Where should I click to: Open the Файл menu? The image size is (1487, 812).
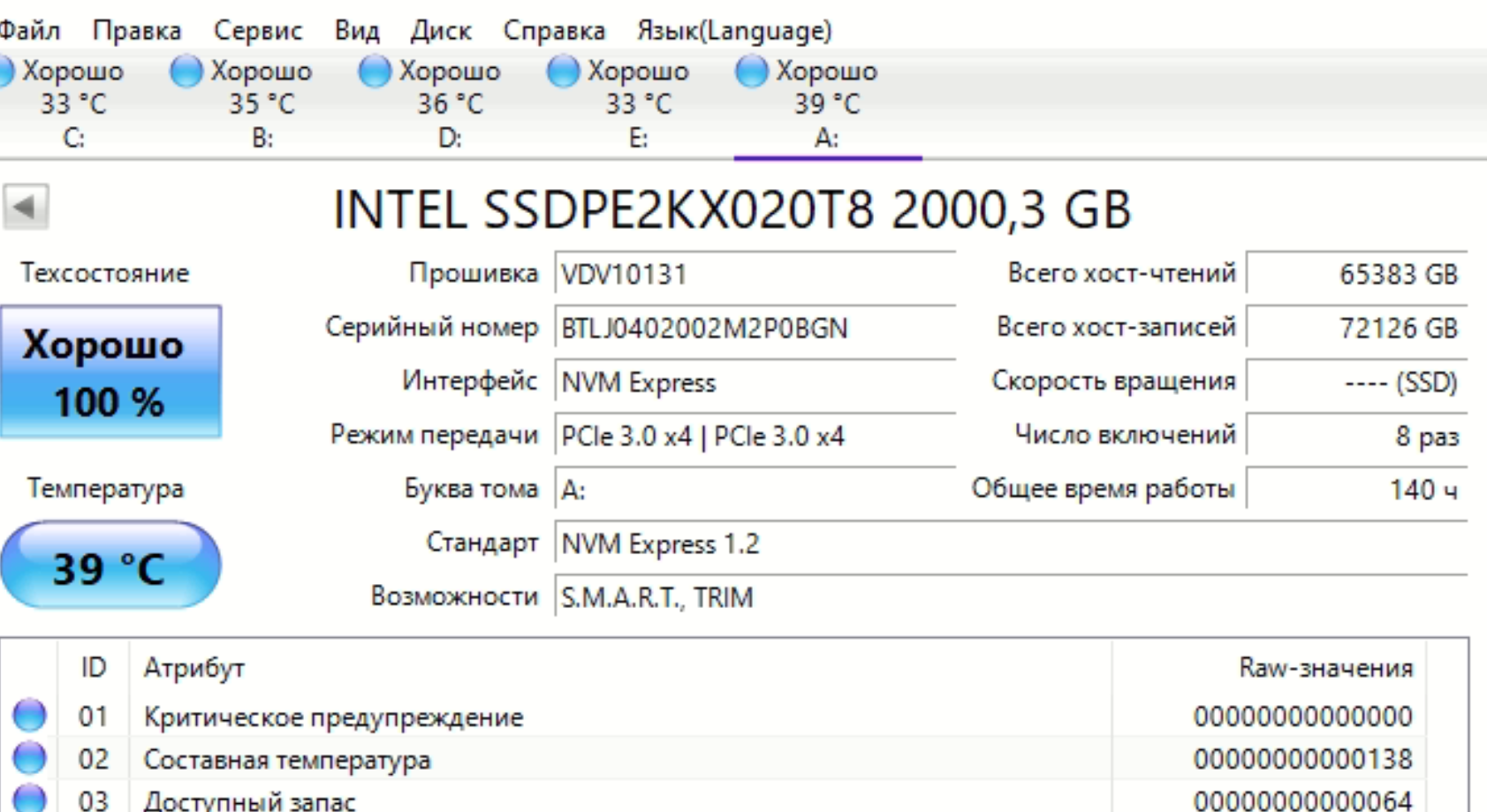click(x=29, y=31)
